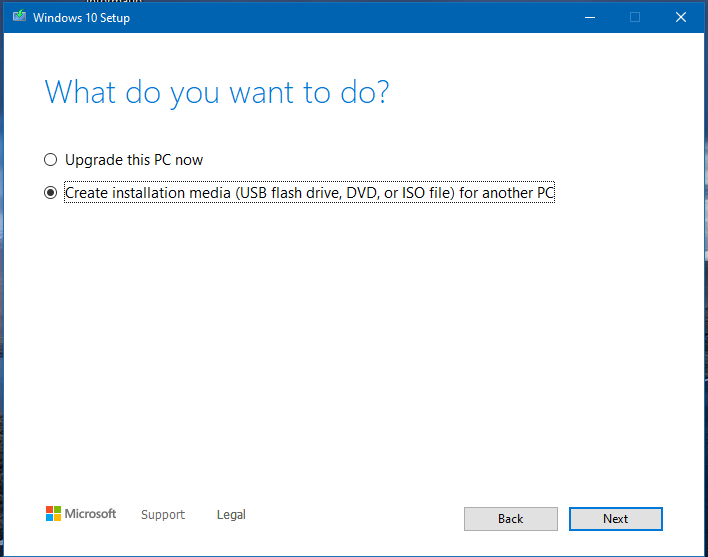
Task: Click the Microsoft logo
Action: coord(81,514)
